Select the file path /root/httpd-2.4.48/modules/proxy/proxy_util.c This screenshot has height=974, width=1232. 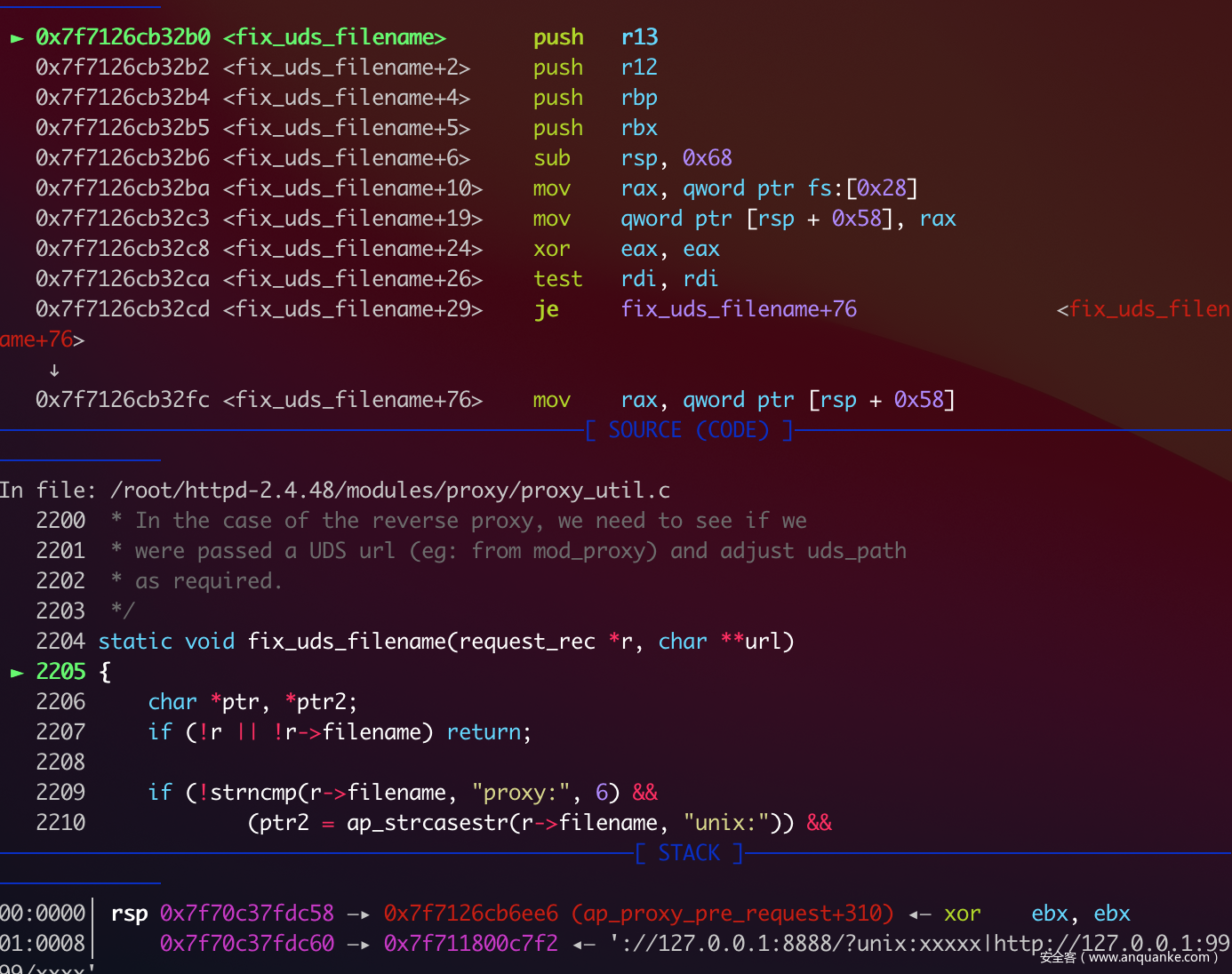pos(390,491)
